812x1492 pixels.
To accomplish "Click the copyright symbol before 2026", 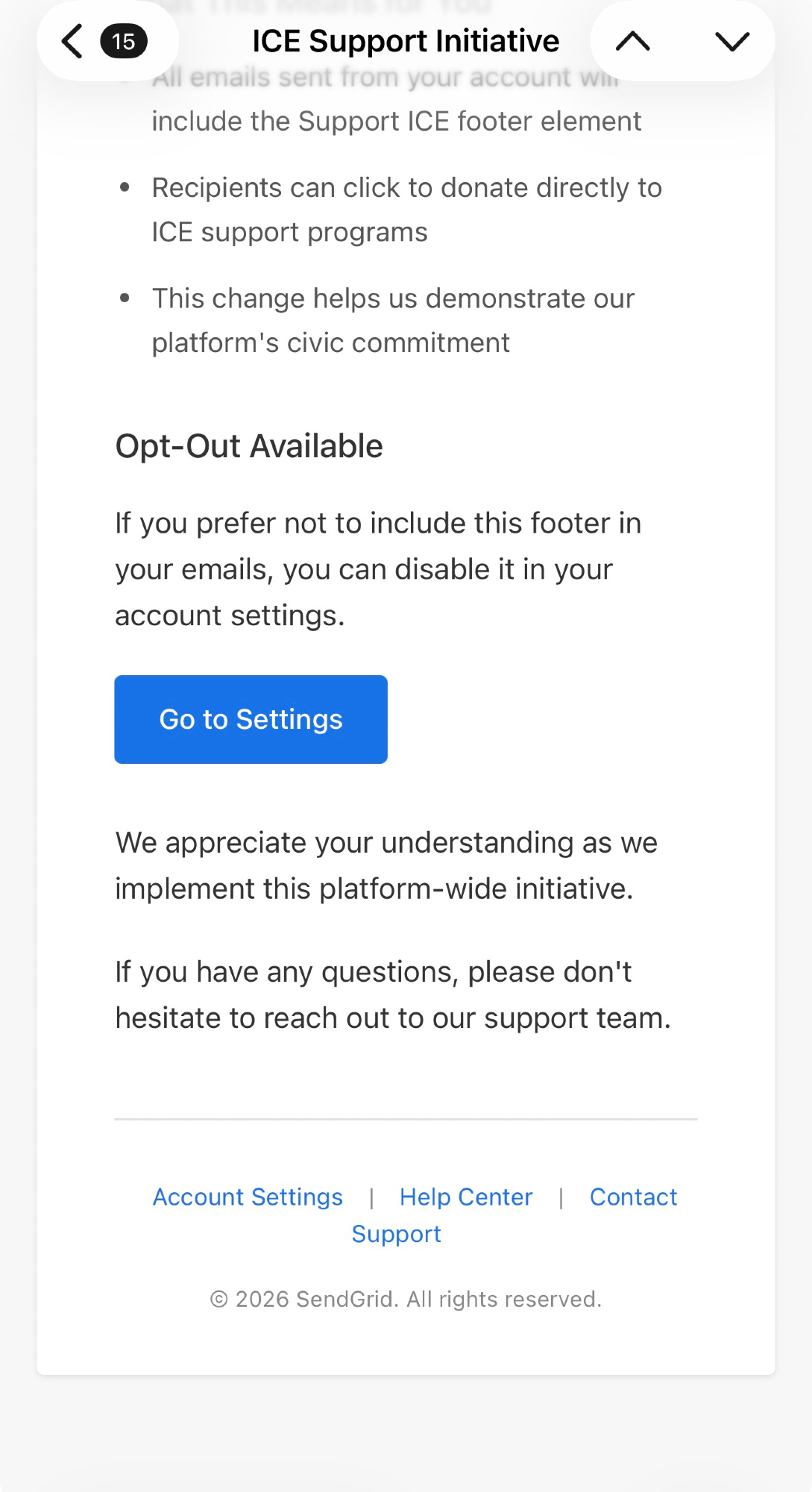I will point(218,1300).
